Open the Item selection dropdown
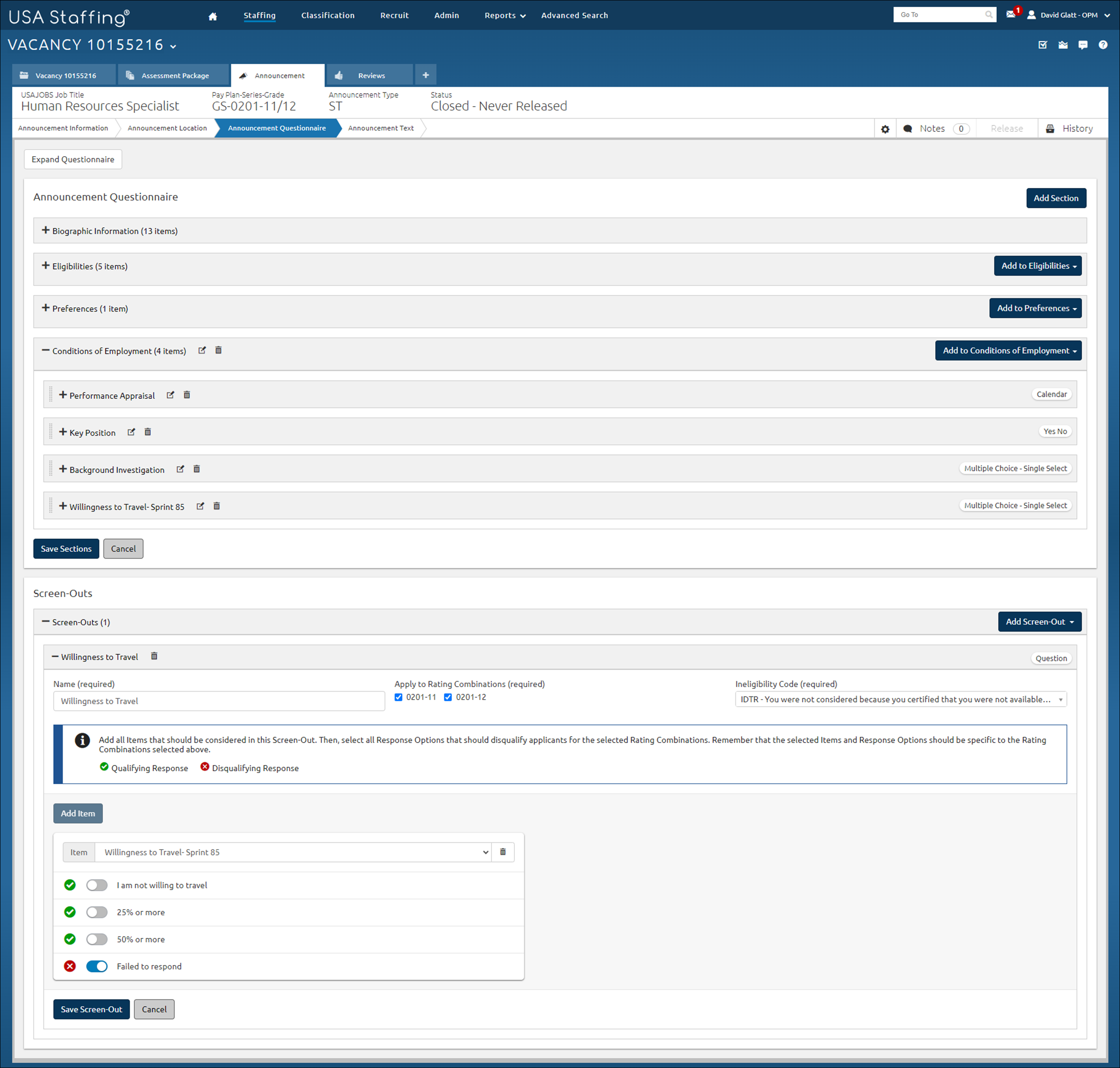Viewport: 1120px width, 1068px height. 293,852
